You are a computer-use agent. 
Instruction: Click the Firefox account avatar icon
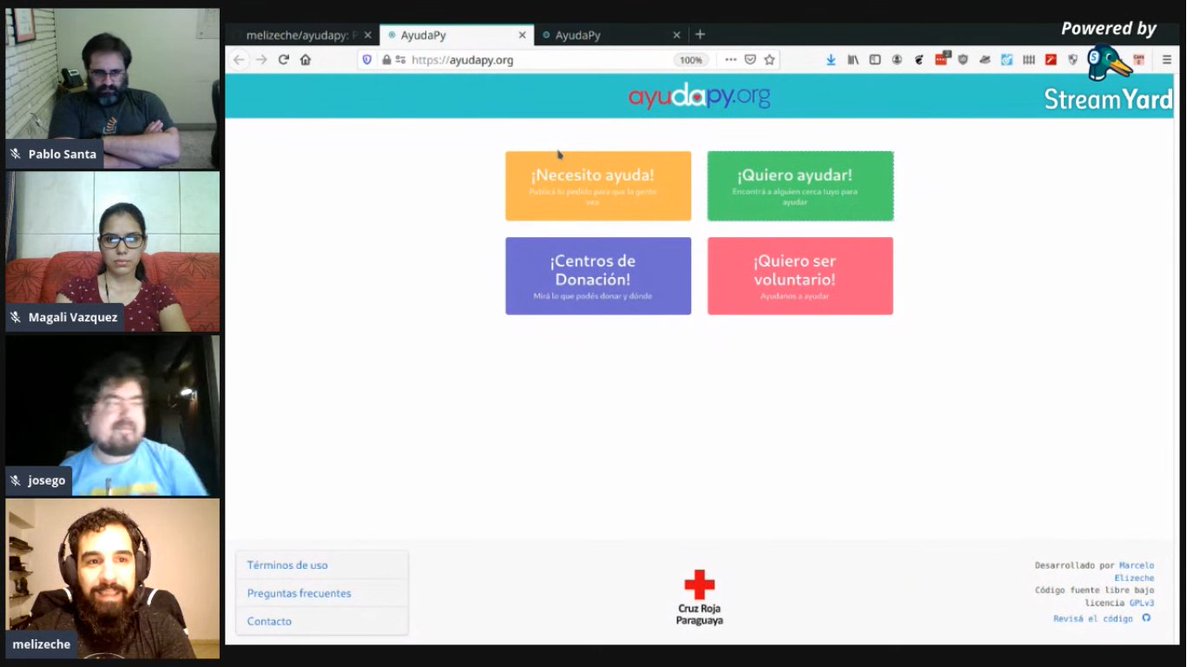pyautogui.click(x=897, y=60)
